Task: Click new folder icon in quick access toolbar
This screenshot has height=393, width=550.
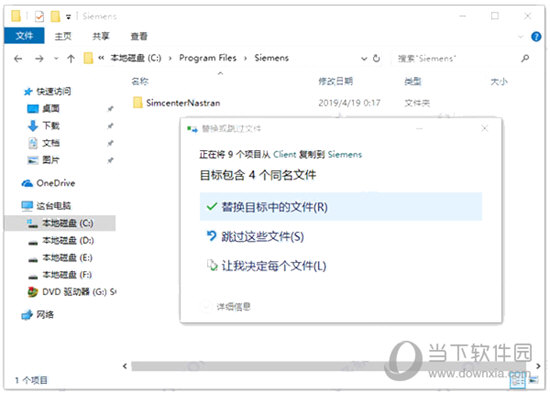Action: click(x=55, y=16)
